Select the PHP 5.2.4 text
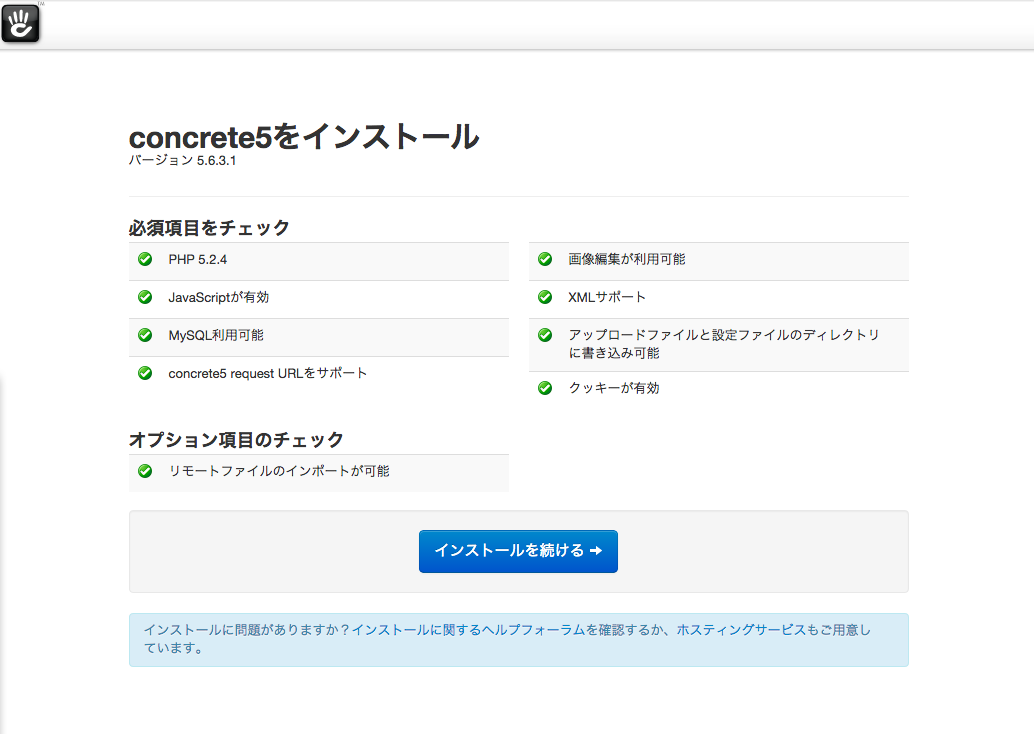The image size is (1034, 734). click(197, 260)
